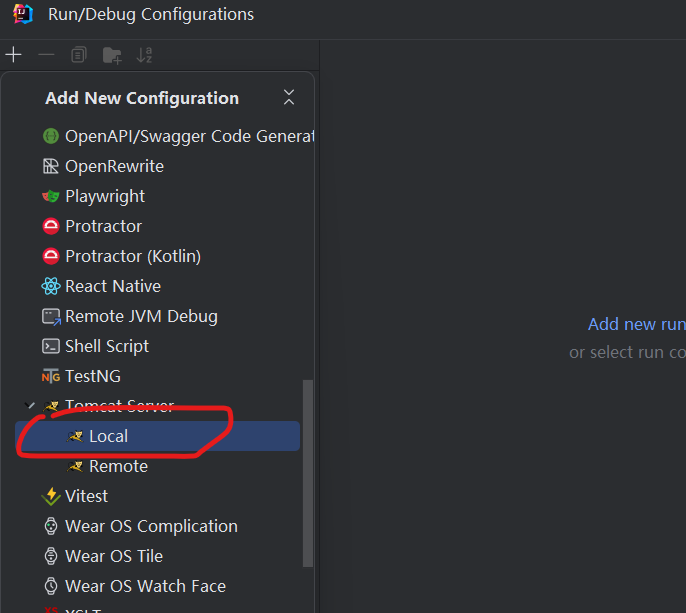
Task: Collapse the Tomcat Server group chevron
Action: [x=29, y=405]
